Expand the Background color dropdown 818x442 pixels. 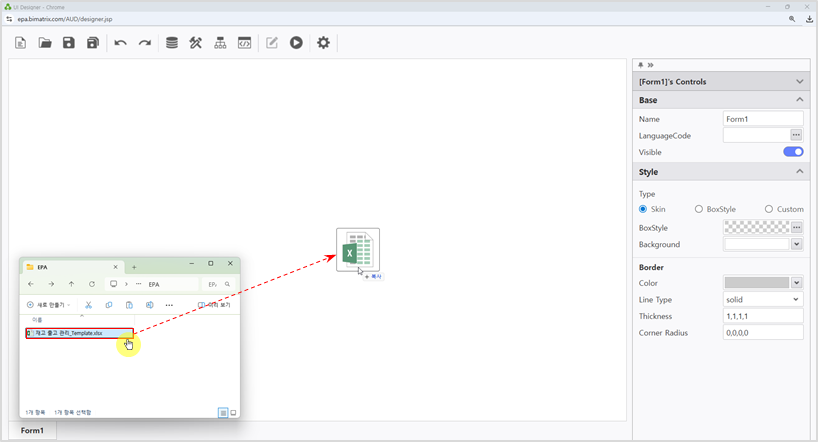(x=797, y=244)
